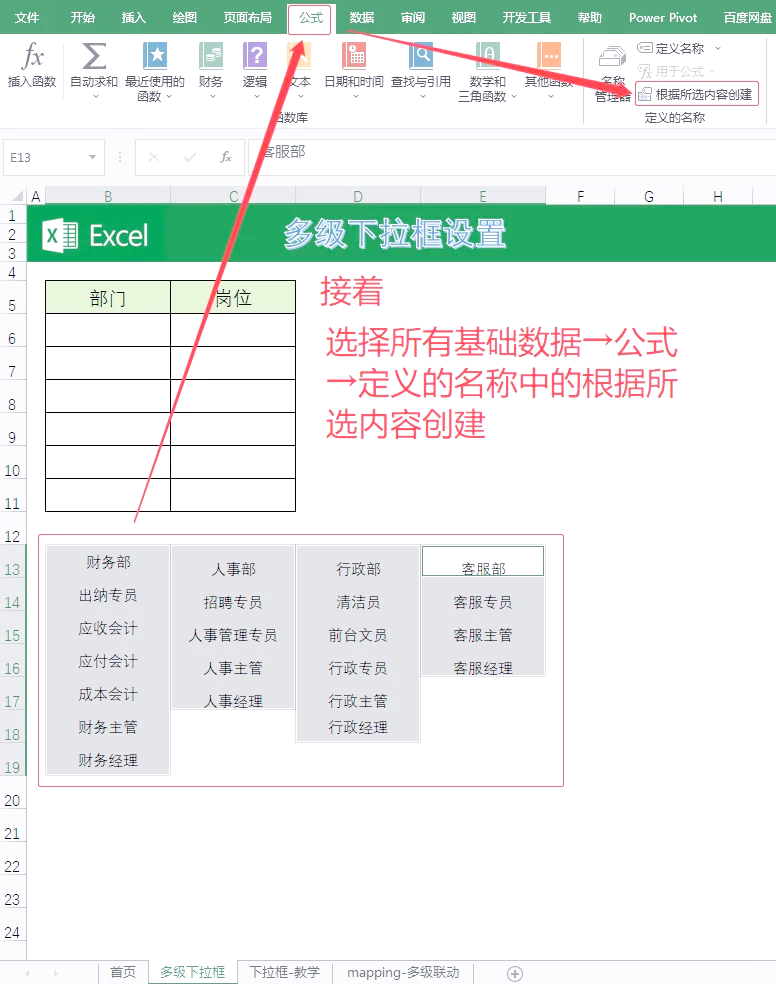This screenshot has width=776, height=984.
Task: Expand the Logical (逻辑) dropdown arrow
Action: click(257, 97)
